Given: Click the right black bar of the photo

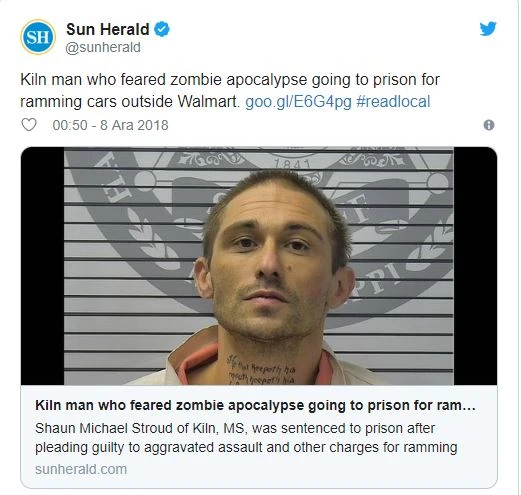Looking at the screenshot, I should tap(475, 266).
